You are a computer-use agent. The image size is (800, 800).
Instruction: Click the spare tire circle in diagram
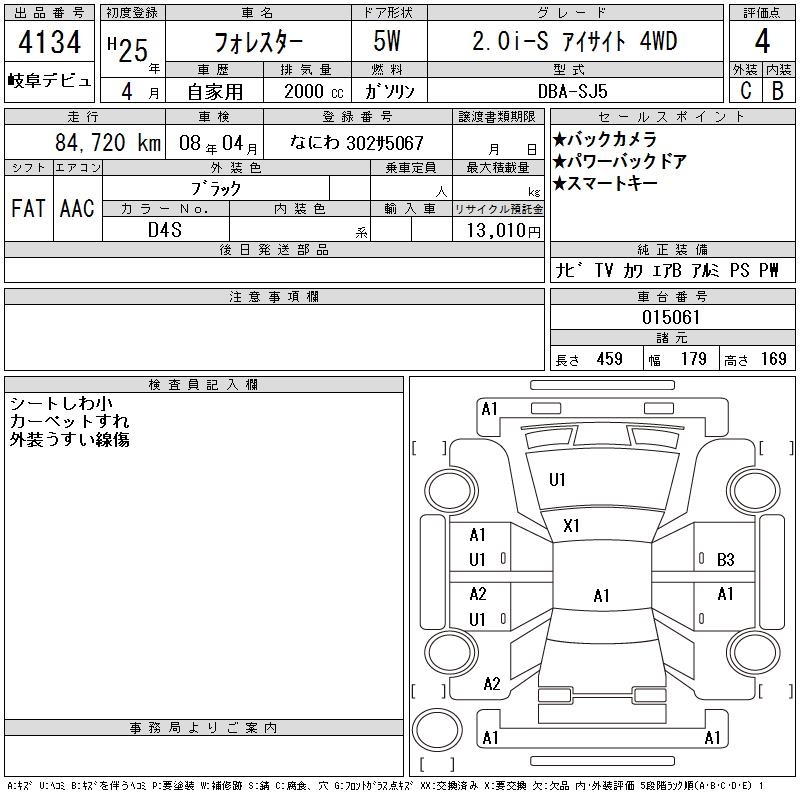[x=437, y=730]
